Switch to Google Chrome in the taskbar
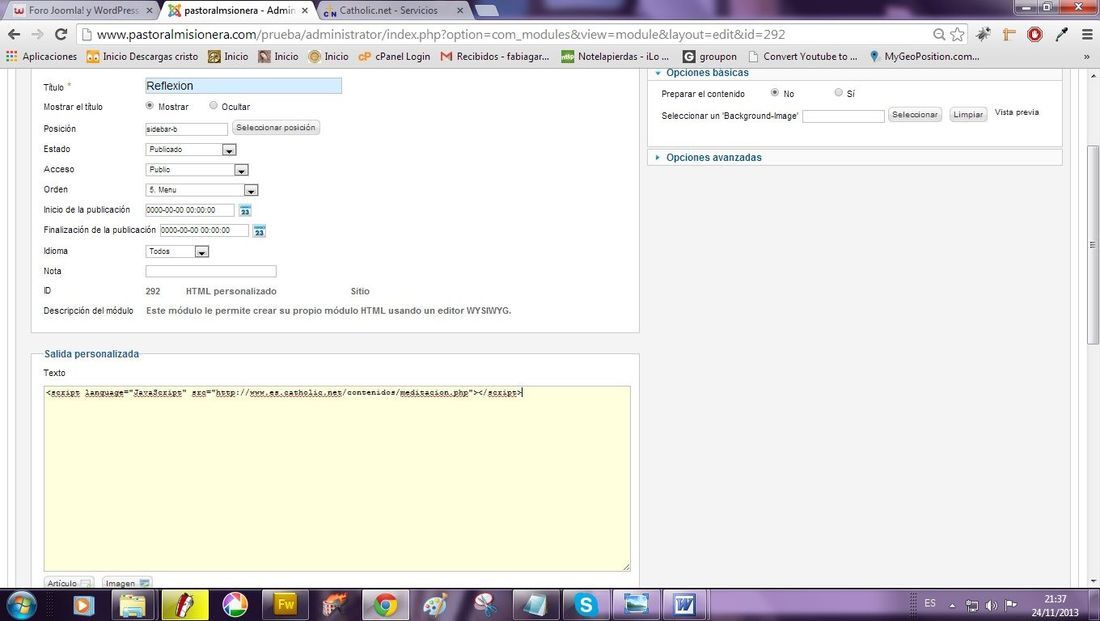Image resolution: width=1100 pixels, height=621 pixels. point(385,604)
